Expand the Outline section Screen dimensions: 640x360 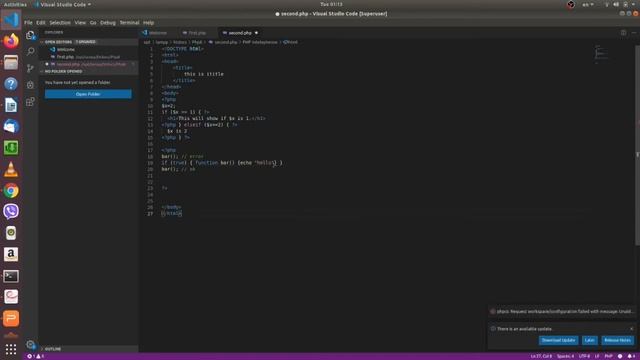89,349
